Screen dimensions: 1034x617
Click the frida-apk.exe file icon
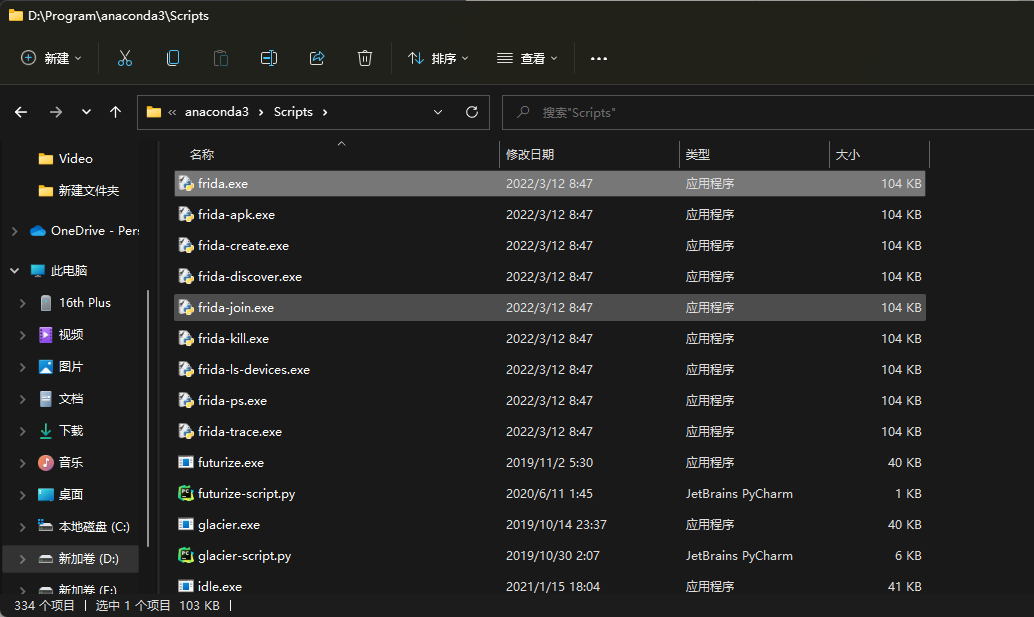(x=186, y=214)
